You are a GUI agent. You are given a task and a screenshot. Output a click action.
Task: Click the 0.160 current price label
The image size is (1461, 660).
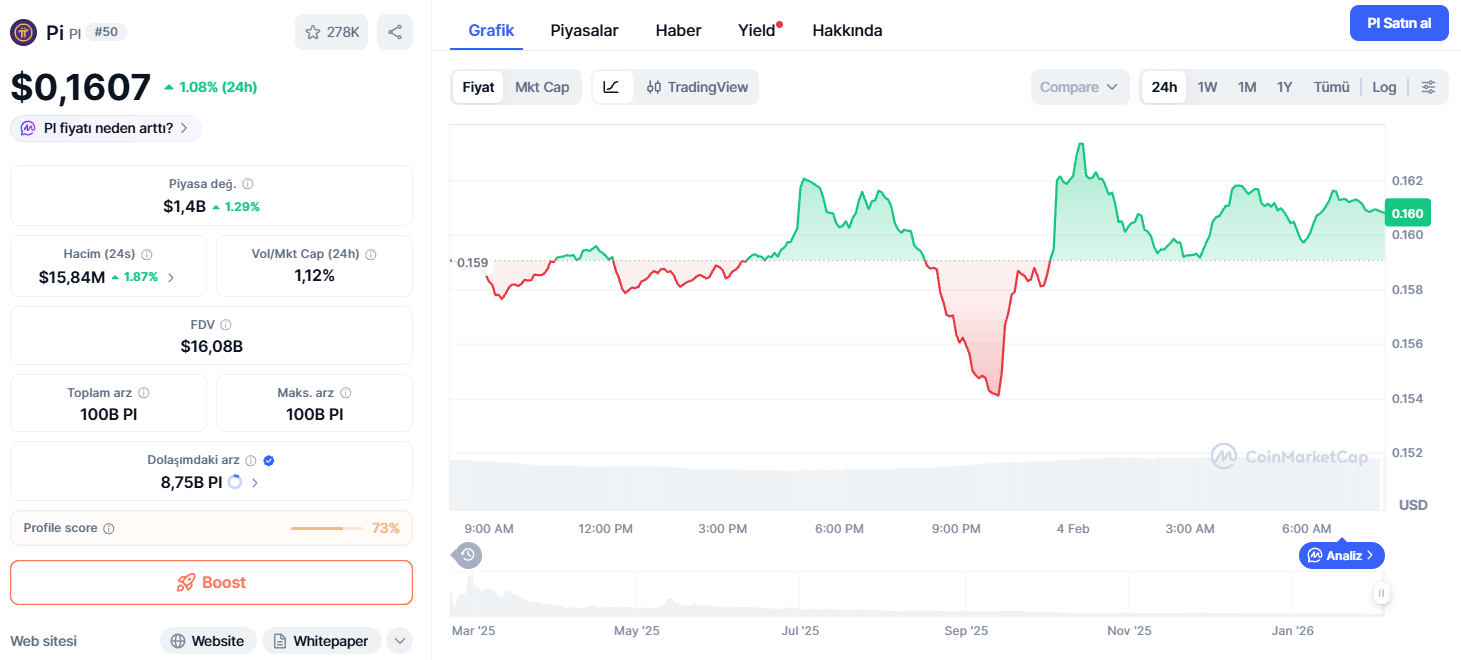point(1408,213)
